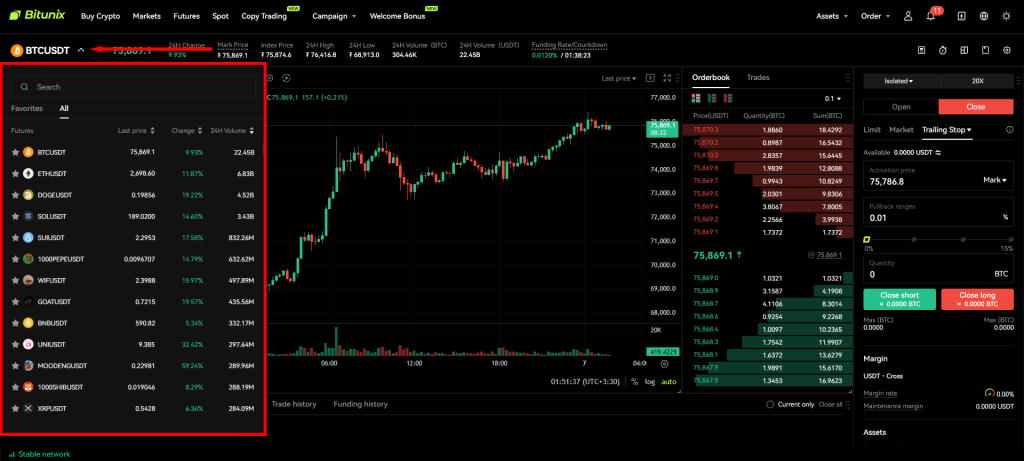1024x461 pixels.
Task: Select the Favorites tab in pair list
Action: [27, 108]
